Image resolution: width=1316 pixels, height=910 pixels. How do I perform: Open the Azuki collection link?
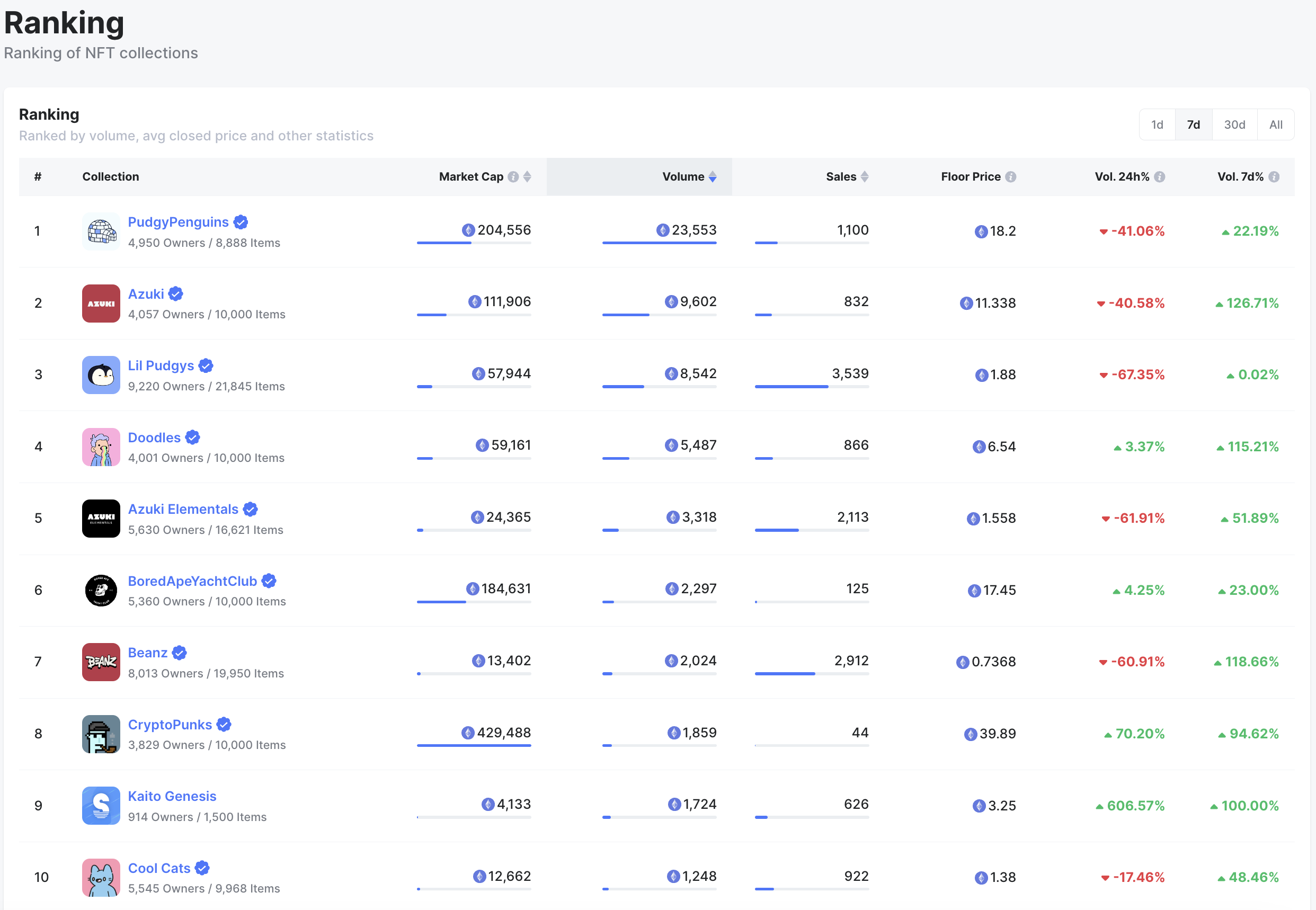click(x=146, y=293)
